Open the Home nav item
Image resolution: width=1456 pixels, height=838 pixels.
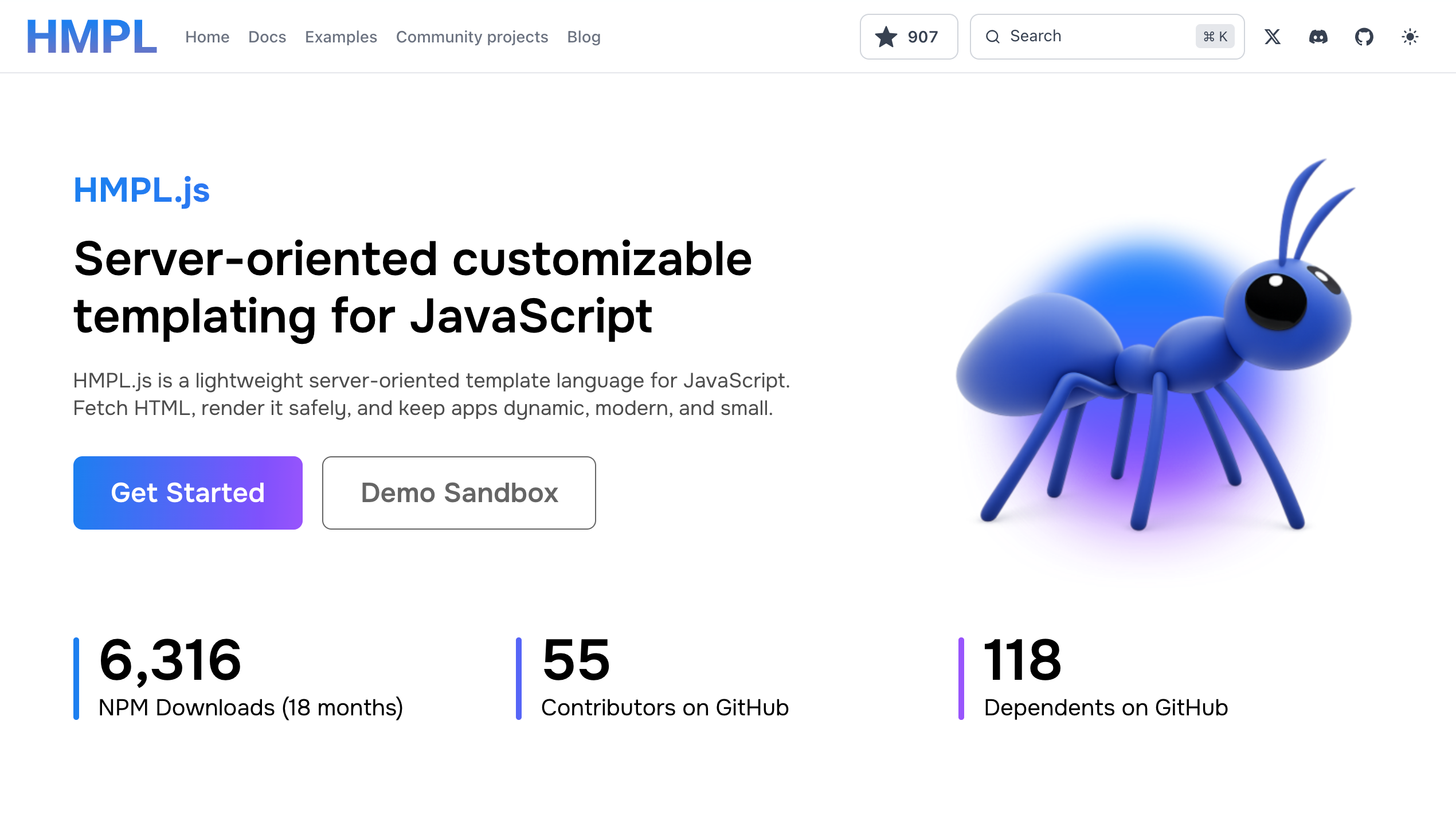pos(207,37)
